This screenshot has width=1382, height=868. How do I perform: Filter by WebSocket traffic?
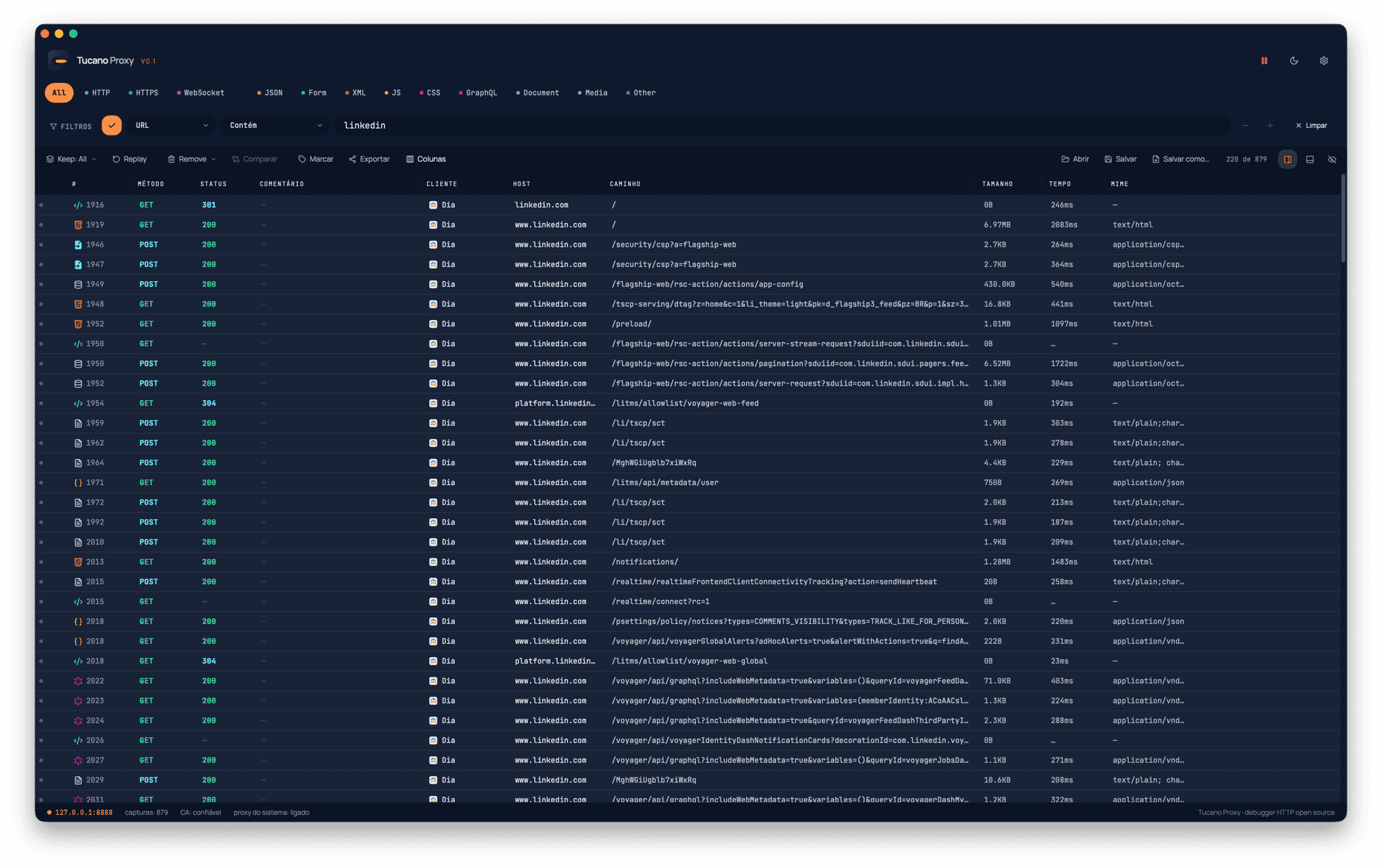[200, 93]
